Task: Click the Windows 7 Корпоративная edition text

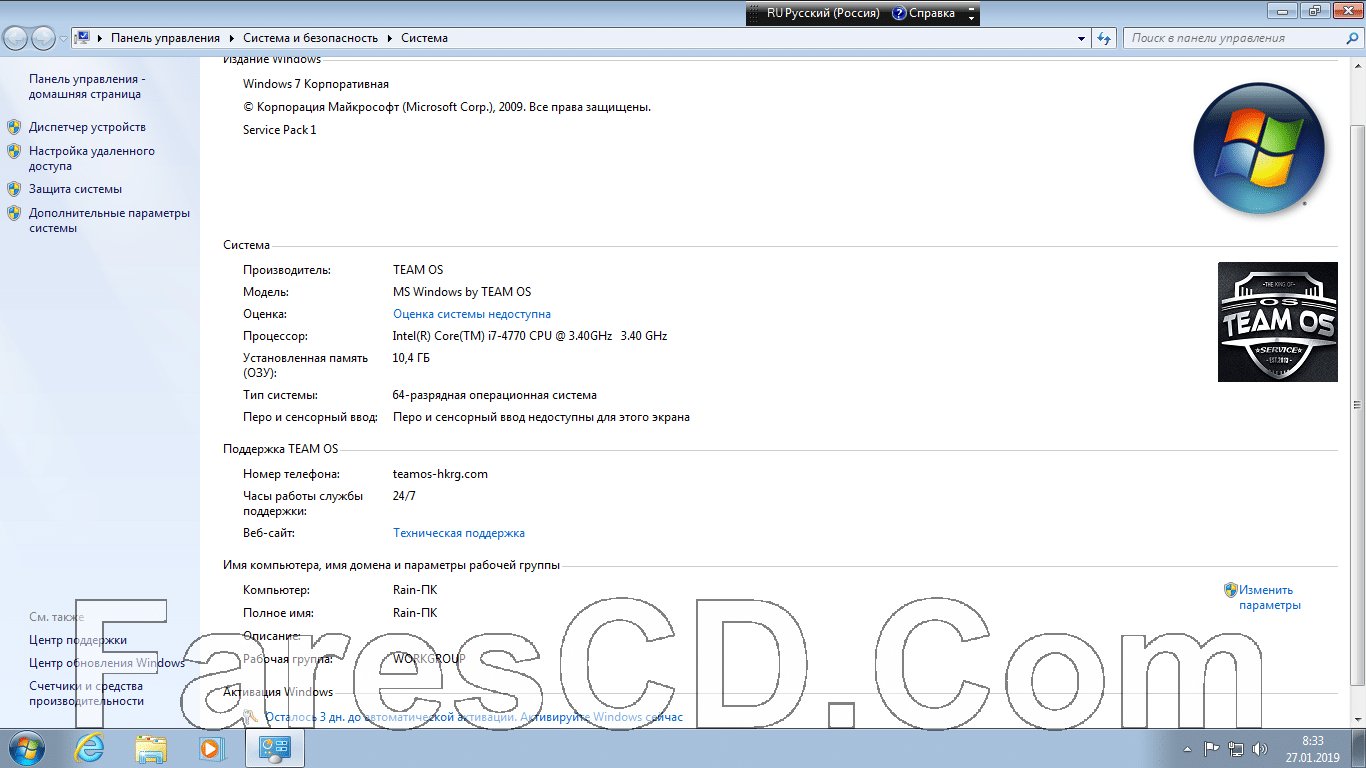Action: (x=316, y=84)
